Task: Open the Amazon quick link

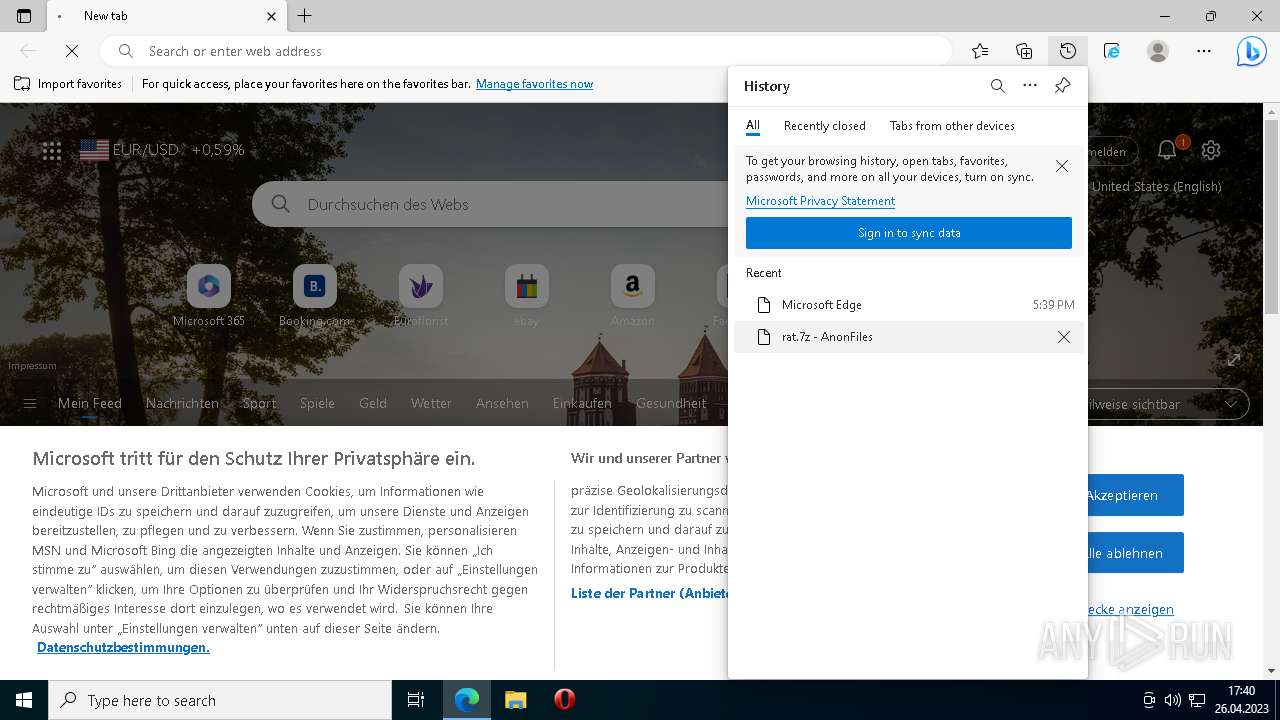Action: 633,296
